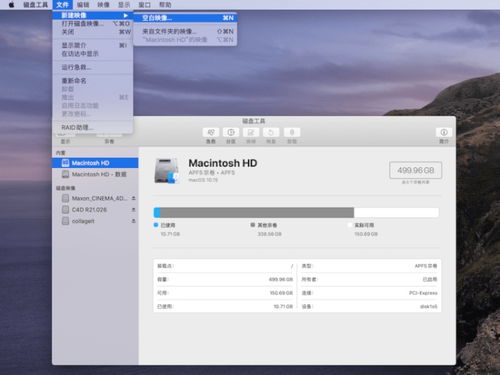This screenshot has width=500, height=375.
Task: Click the Macintosh HD title heading
Action: tap(223, 163)
